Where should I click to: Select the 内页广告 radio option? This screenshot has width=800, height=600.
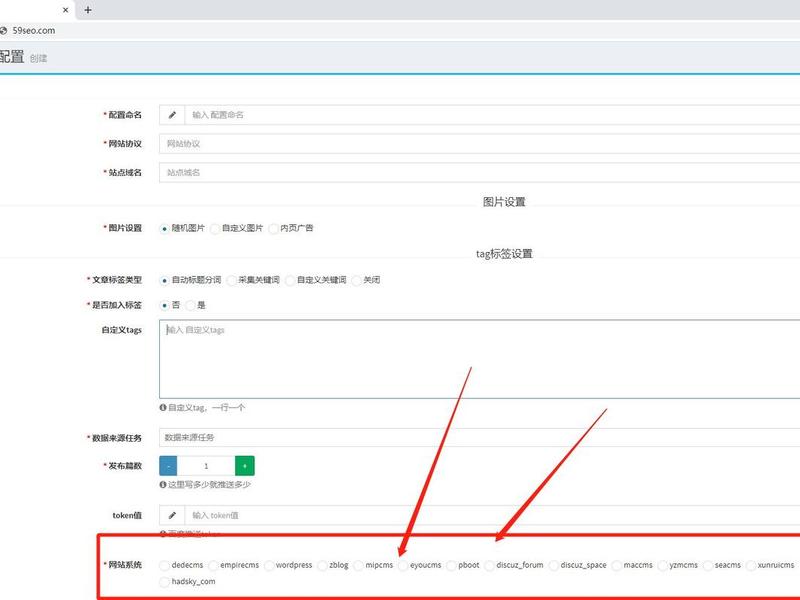273,229
